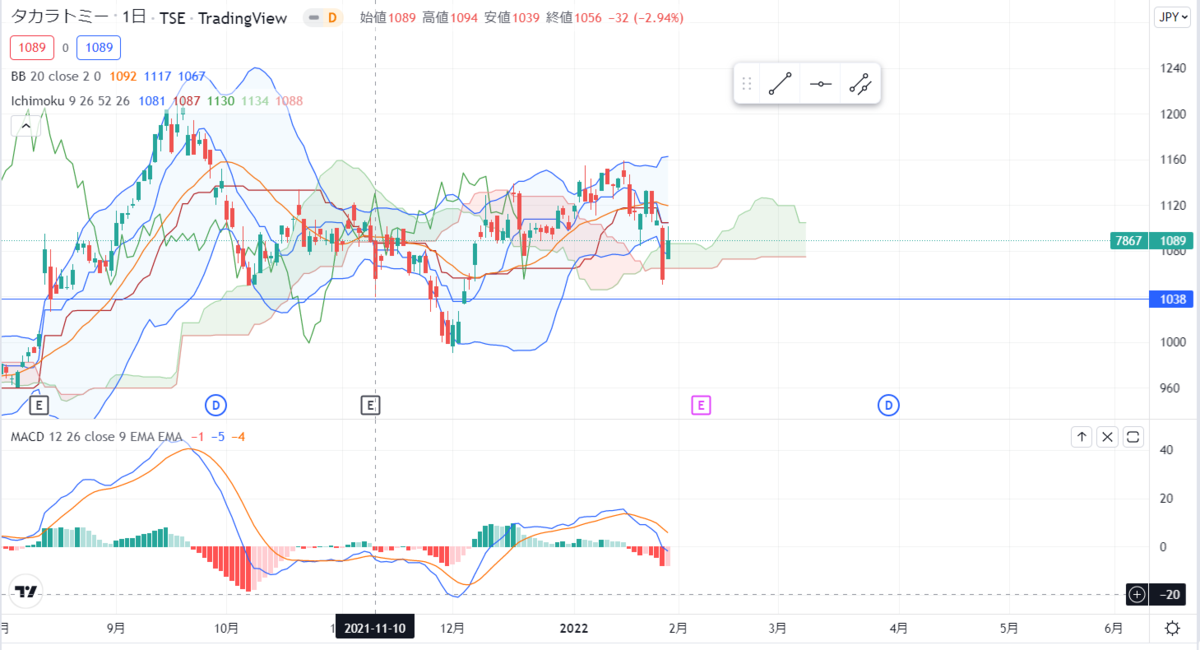The image size is (1200, 650).
Task: Click the 12月 label on time axis
Action: pyautogui.click(x=453, y=629)
